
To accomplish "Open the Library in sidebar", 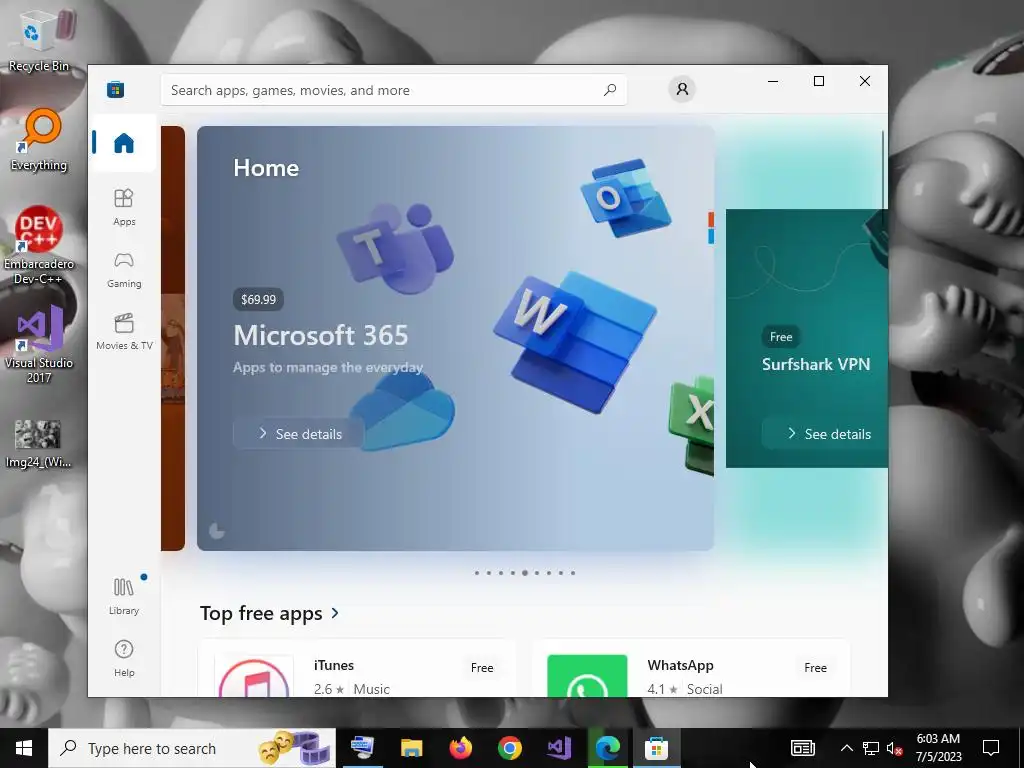I will (124, 596).
